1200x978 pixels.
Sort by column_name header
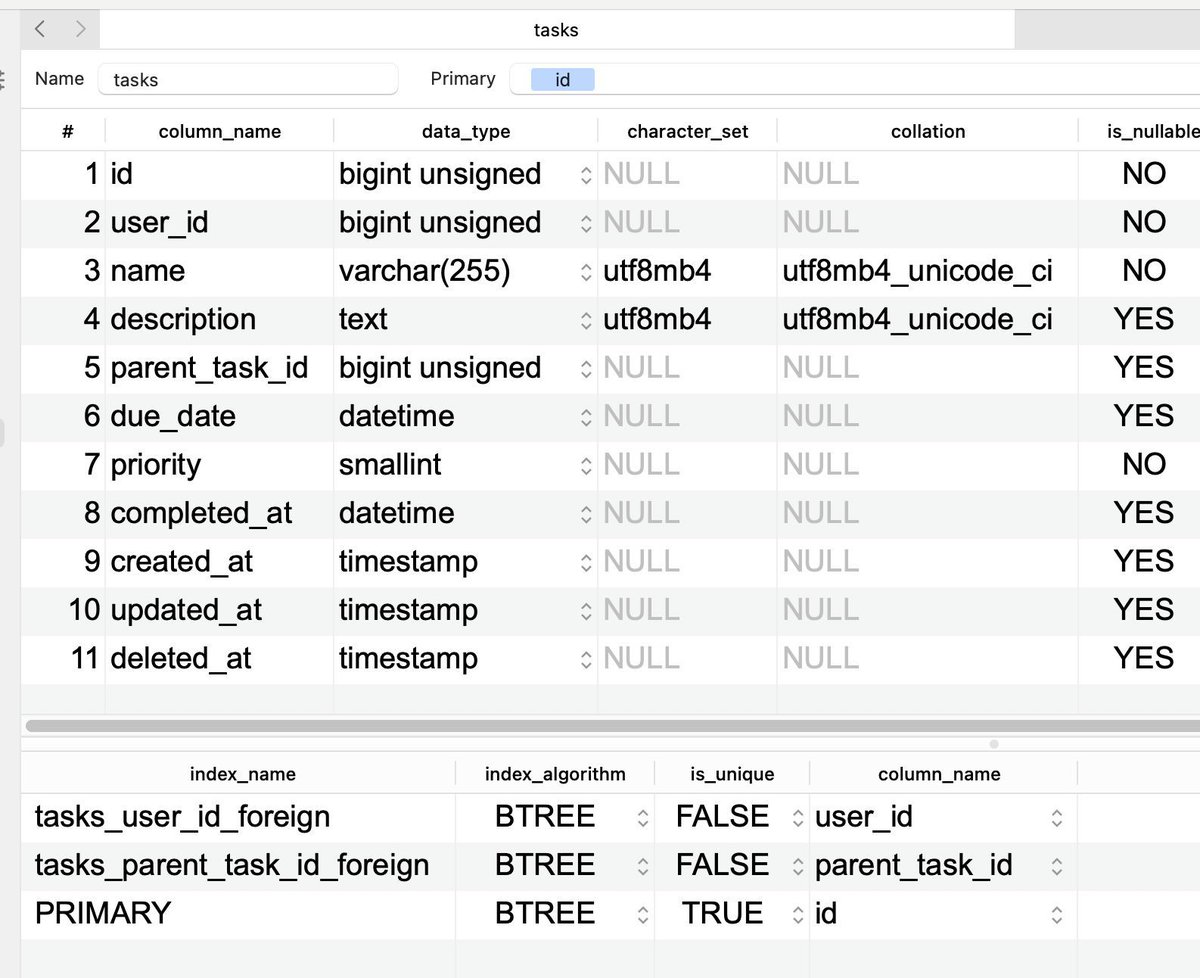pyautogui.click(x=220, y=131)
